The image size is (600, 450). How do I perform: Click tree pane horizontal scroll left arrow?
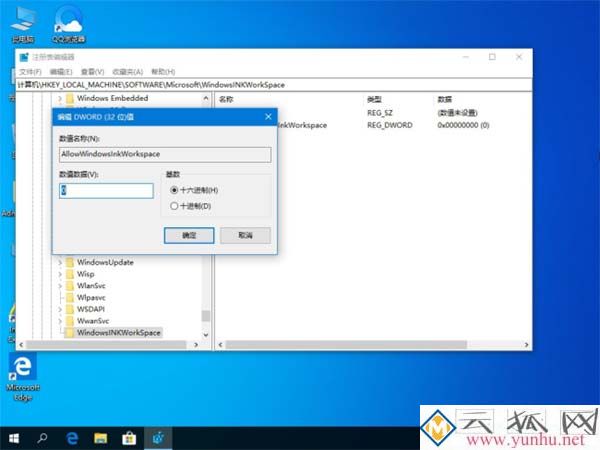click(21, 345)
